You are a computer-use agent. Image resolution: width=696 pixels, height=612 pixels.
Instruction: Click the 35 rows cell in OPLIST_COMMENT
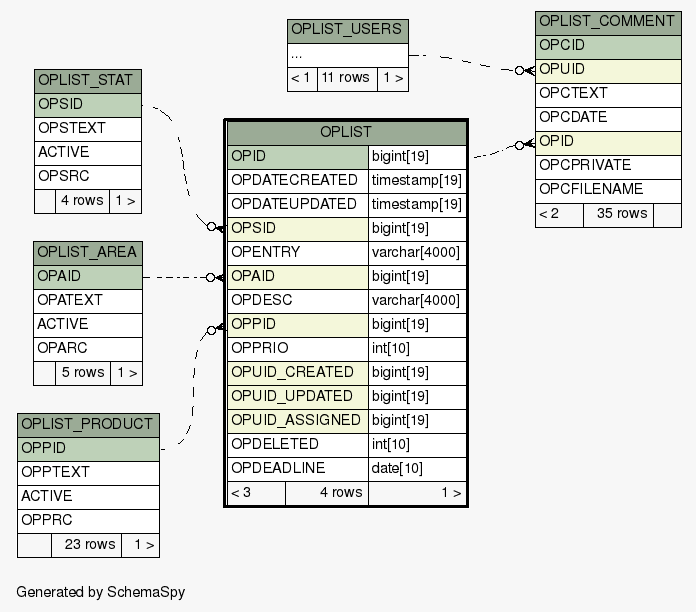[x=620, y=213]
